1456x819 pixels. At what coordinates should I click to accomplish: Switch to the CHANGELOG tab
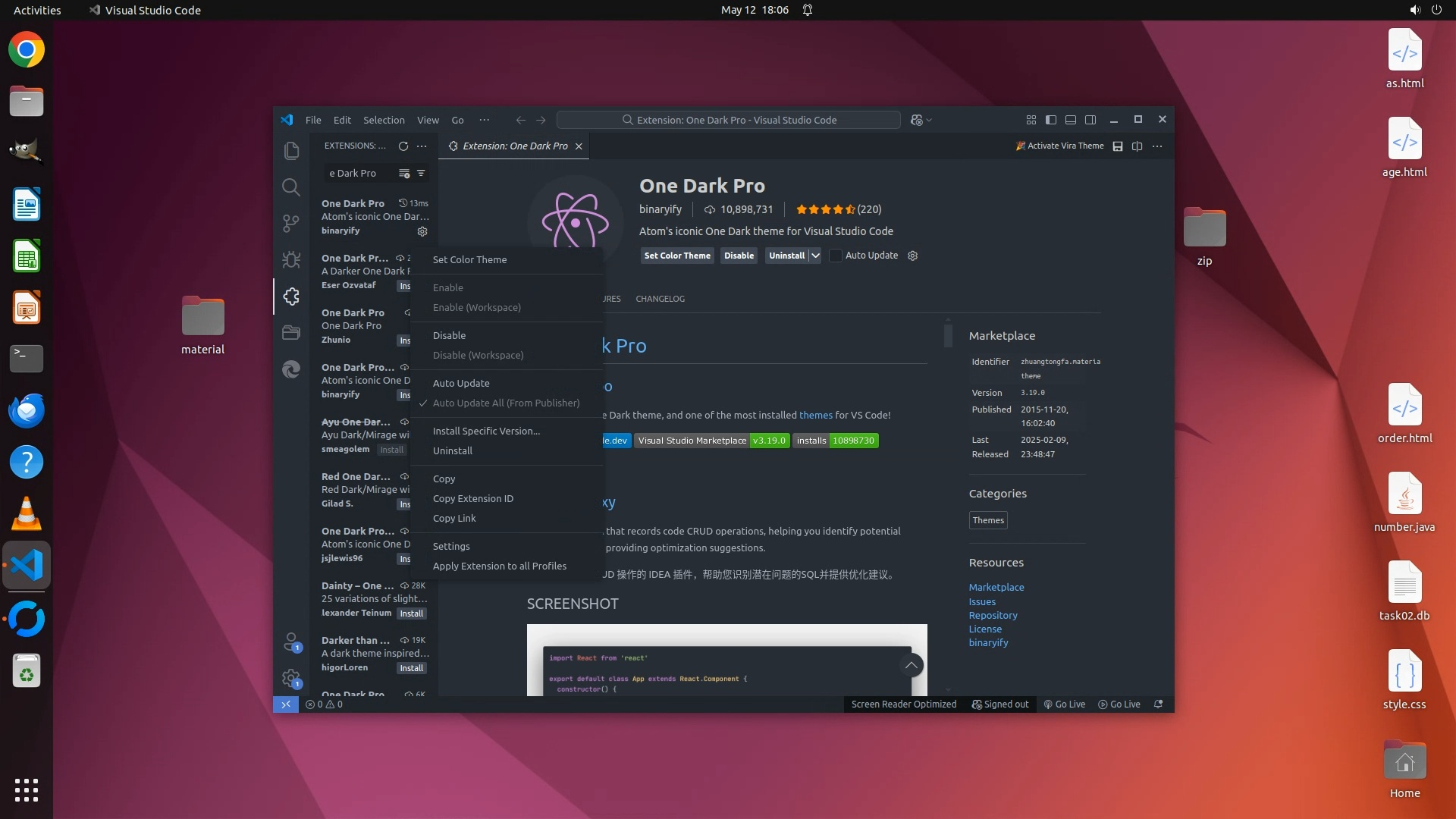[x=660, y=299]
